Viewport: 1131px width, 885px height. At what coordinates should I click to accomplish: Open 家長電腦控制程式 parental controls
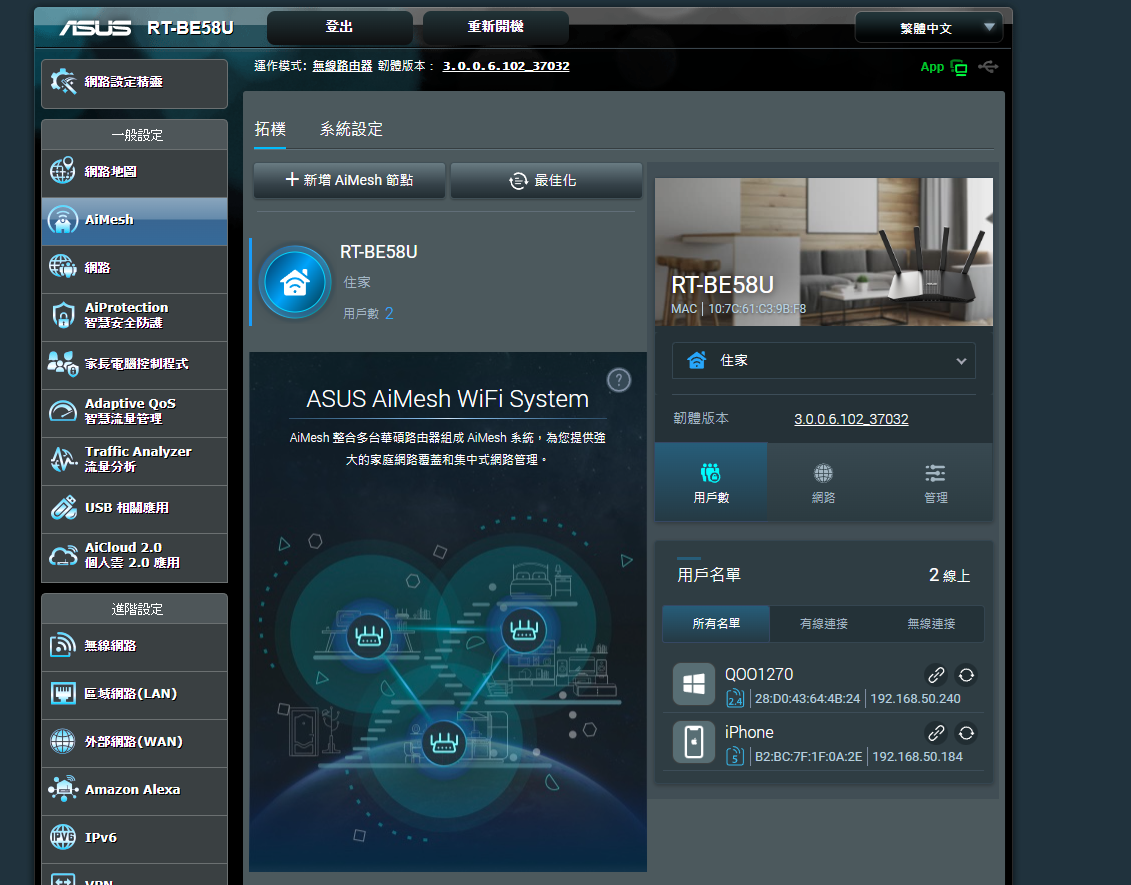134,364
